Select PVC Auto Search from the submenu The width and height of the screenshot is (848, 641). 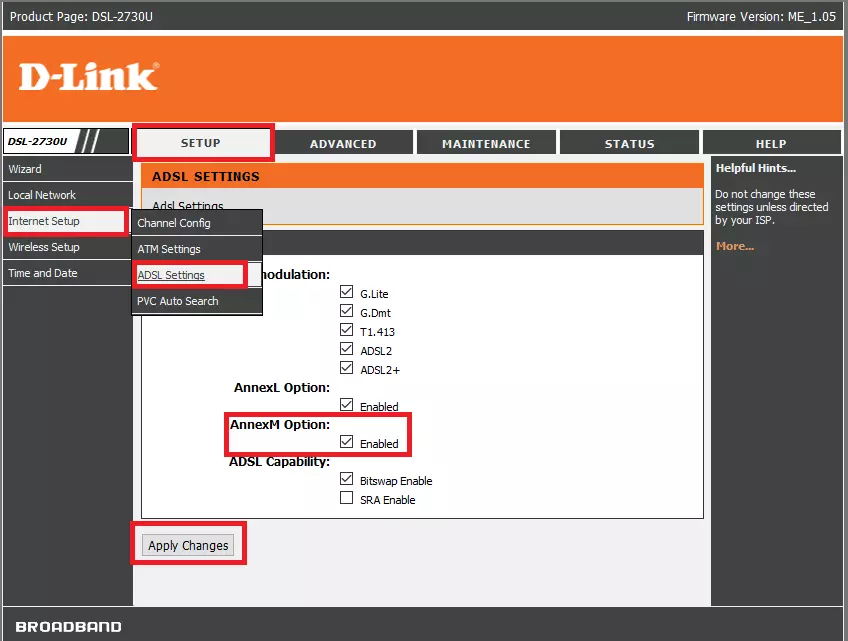tap(197, 301)
